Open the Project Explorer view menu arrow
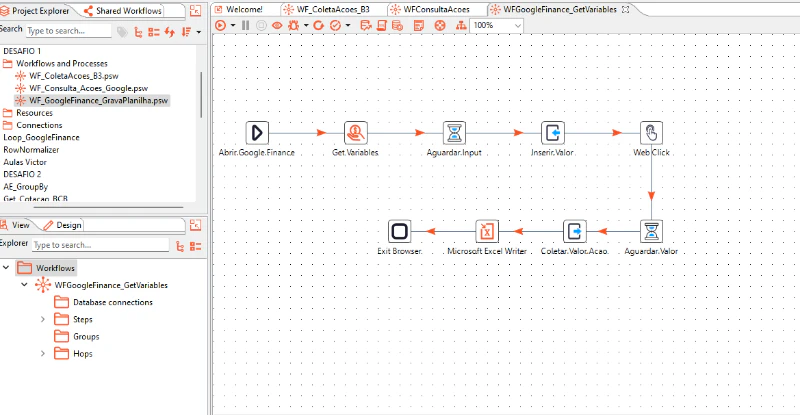The height and width of the screenshot is (415, 800). click(199, 32)
